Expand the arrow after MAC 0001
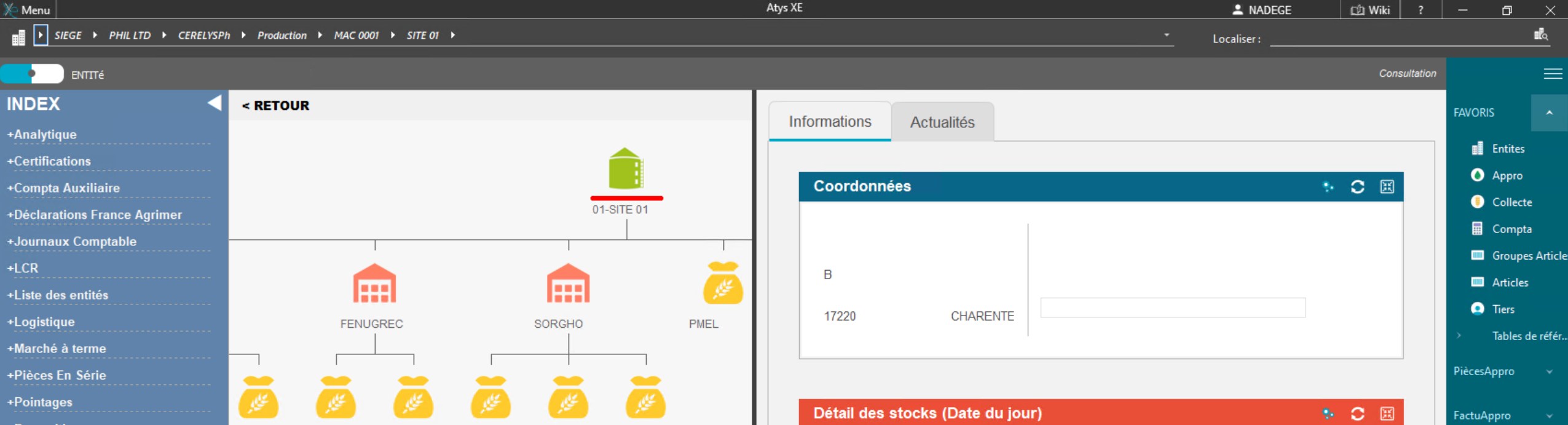The width and height of the screenshot is (1568, 425). pos(392,35)
